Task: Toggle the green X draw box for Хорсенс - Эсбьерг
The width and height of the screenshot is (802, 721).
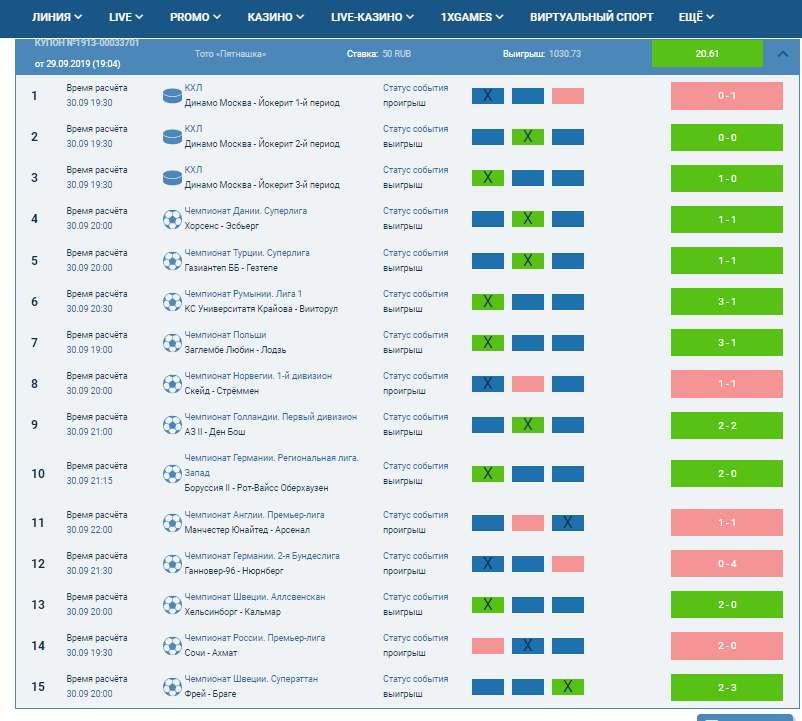Action: pos(527,219)
